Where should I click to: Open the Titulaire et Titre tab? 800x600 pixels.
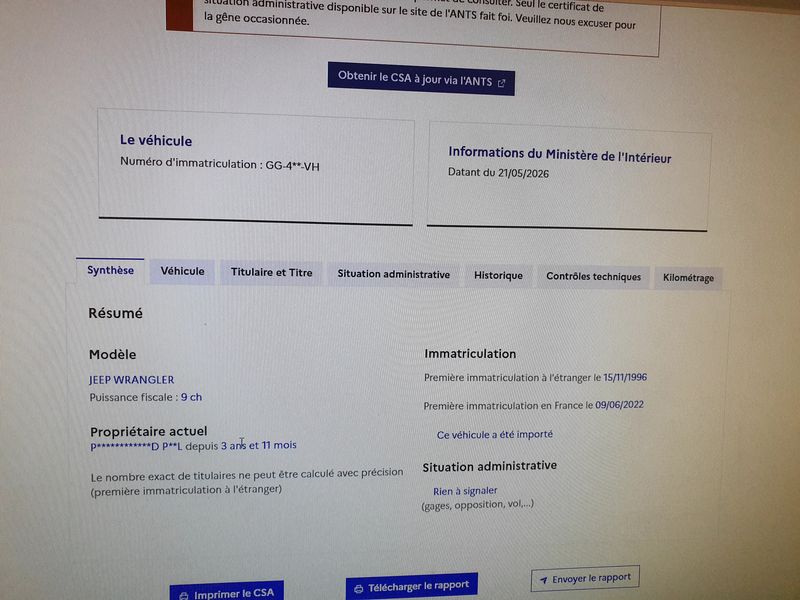click(271, 272)
